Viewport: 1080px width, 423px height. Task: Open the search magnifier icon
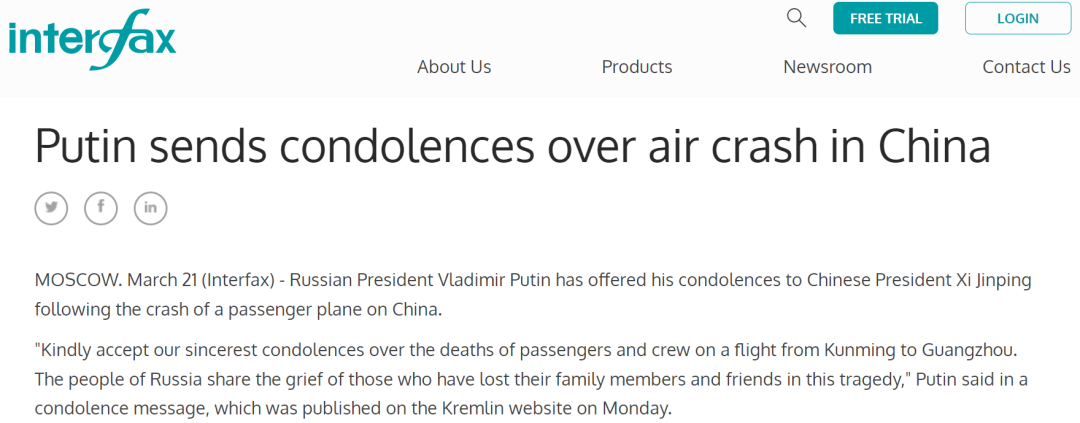coord(796,18)
